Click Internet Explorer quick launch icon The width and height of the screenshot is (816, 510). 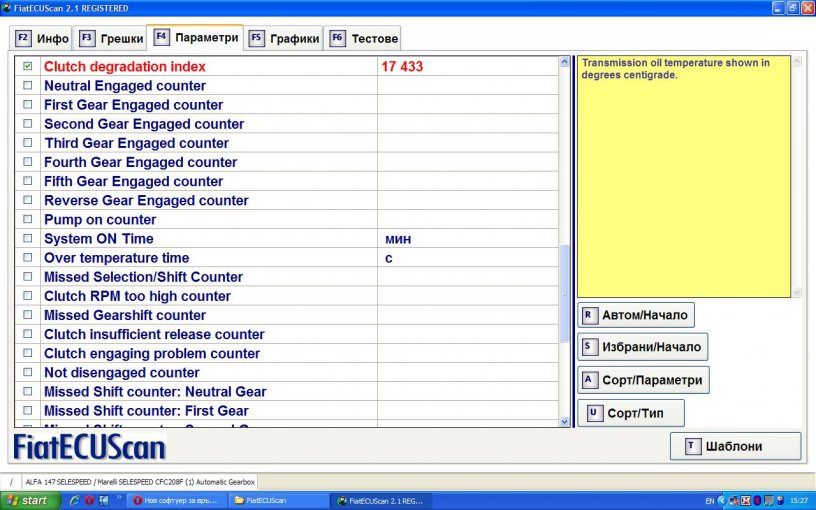coord(74,500)
